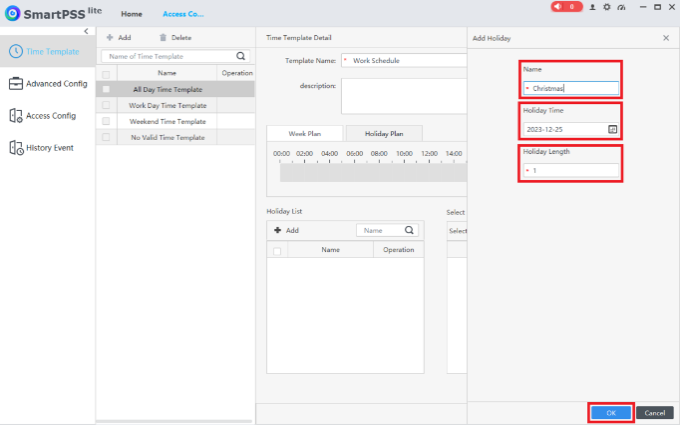
Task: Check the Work Day Time Template checkbox
Action: click(x=106, y=105)
